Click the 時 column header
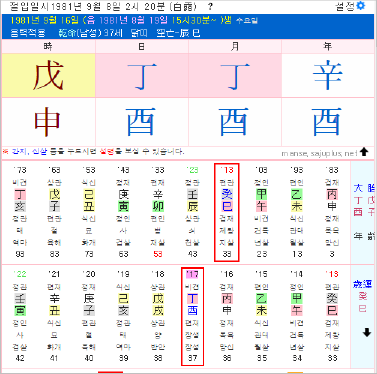This screenshot has width=377, height=374. [x=48, y=46]
